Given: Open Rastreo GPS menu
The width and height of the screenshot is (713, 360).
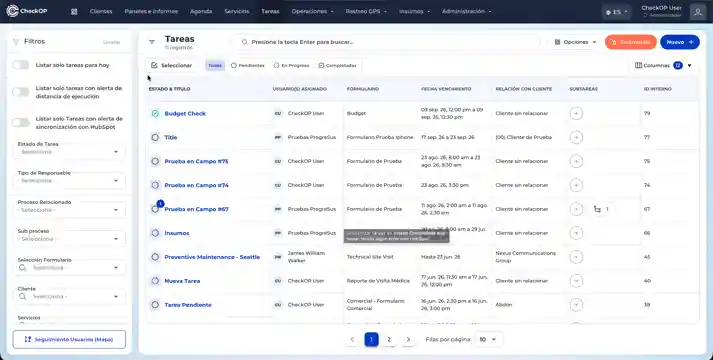Looking at the screenshot, I should coord(366,11).
